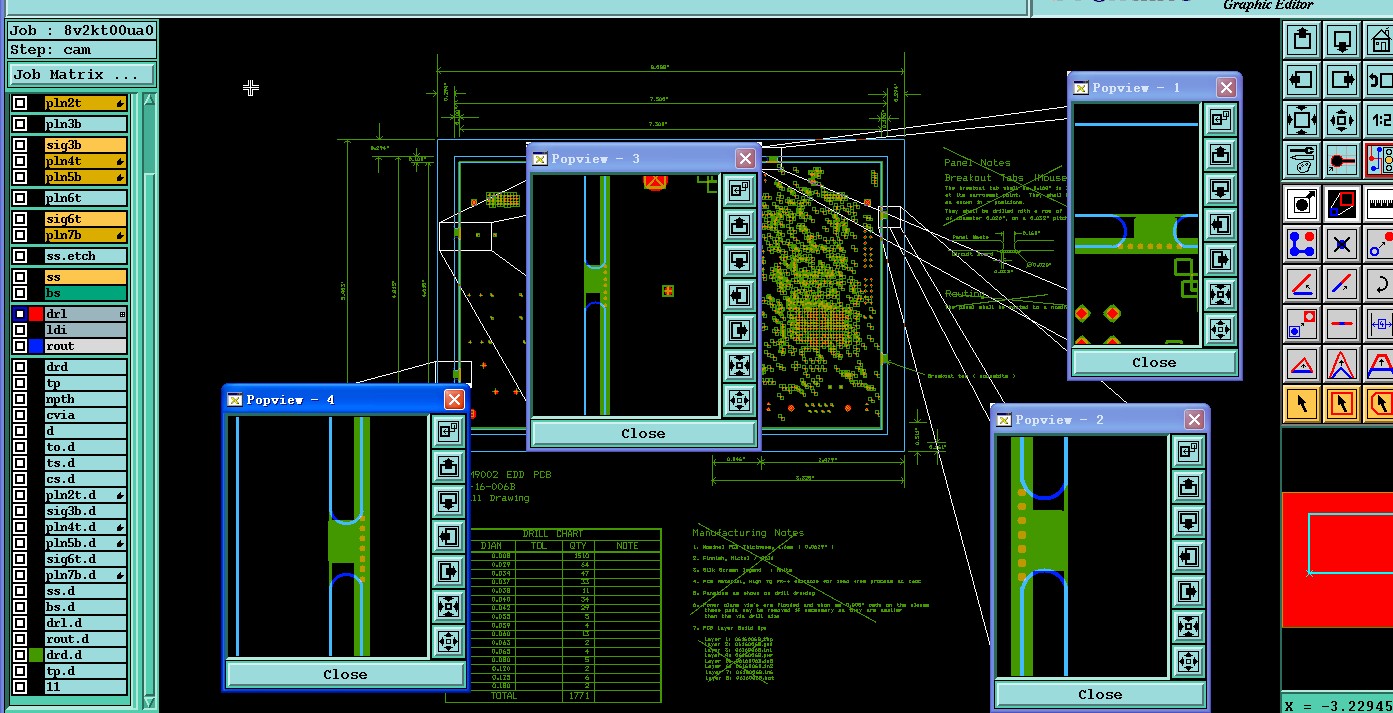
Task: Click the pan down arrow icon in main toolbar
Action: (1342, 40)
